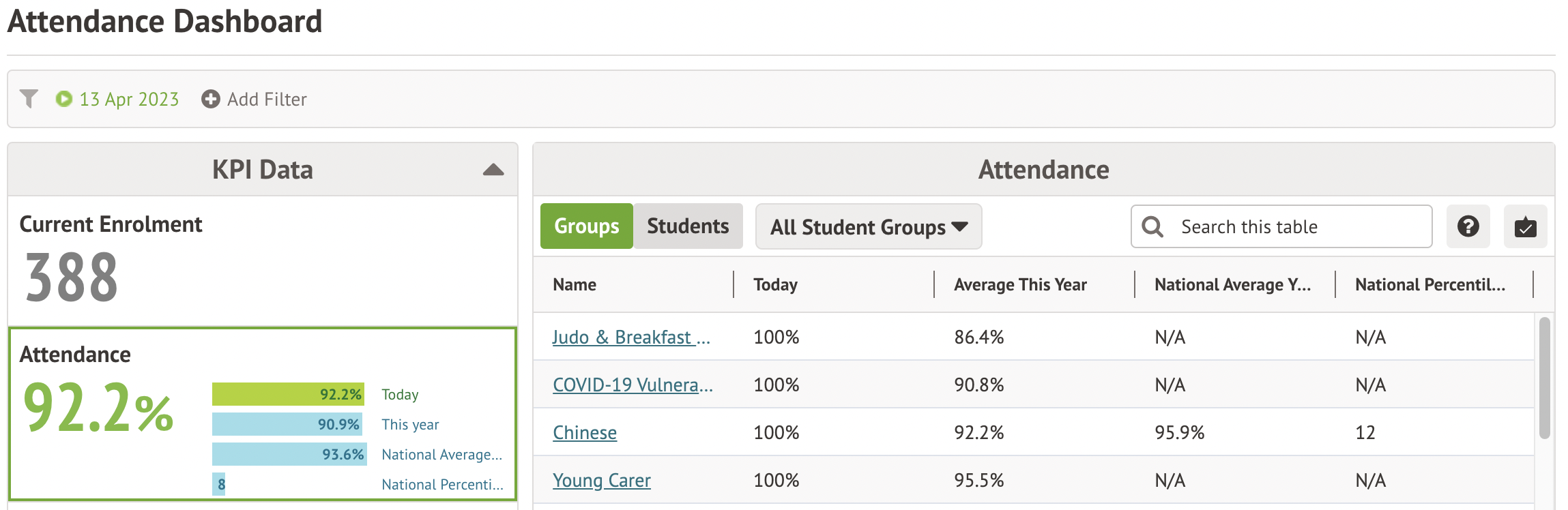Open the Chinese group details
The width and height of the screenshot is (1568, 510).
(x=584, y=432)
